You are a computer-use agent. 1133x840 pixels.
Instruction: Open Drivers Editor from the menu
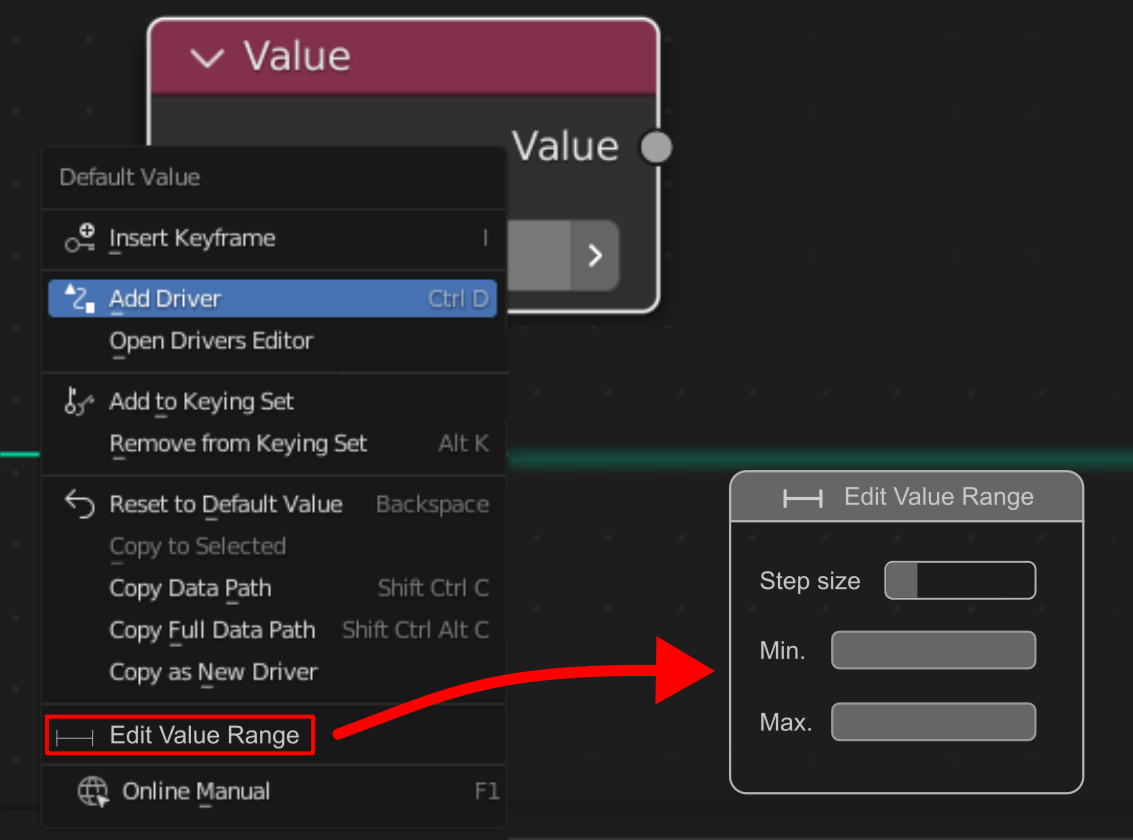click(272, 341)
